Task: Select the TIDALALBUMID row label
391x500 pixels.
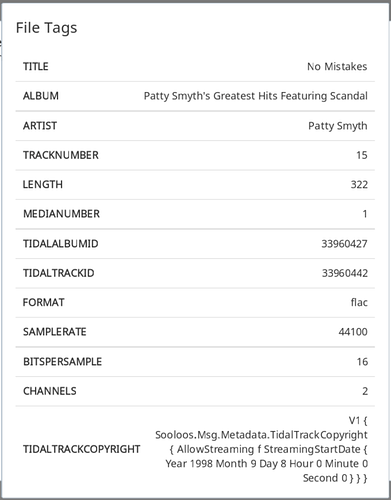Action: [x=60, y=244]
